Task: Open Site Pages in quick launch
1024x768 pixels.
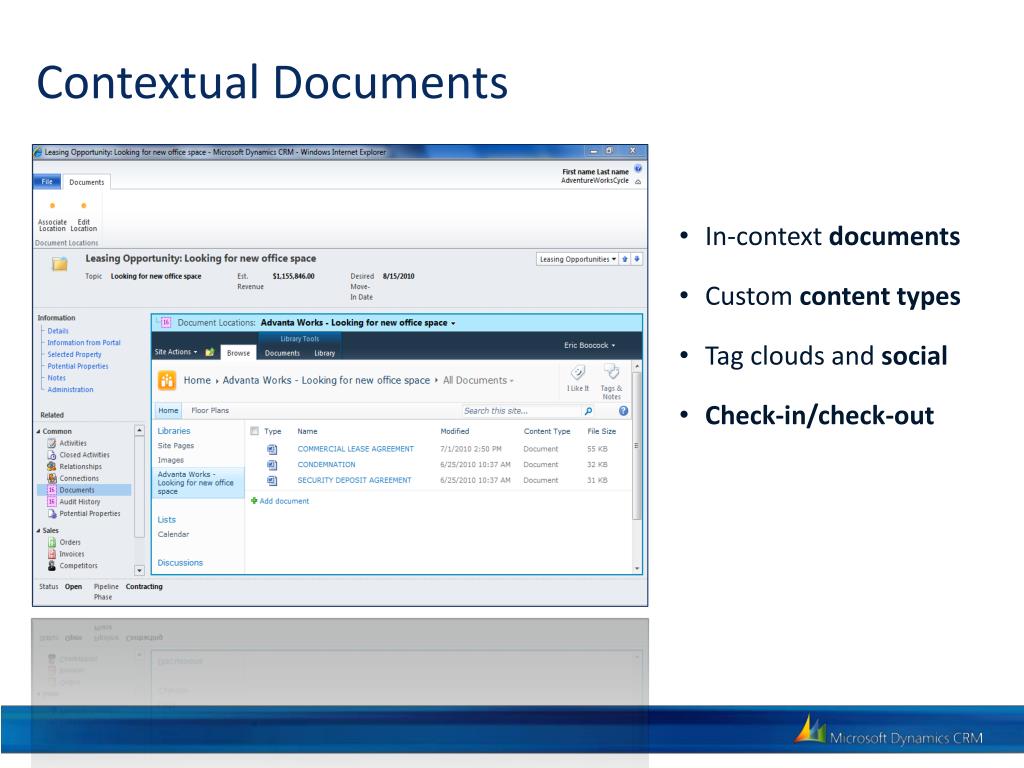Action: point(176,446)
